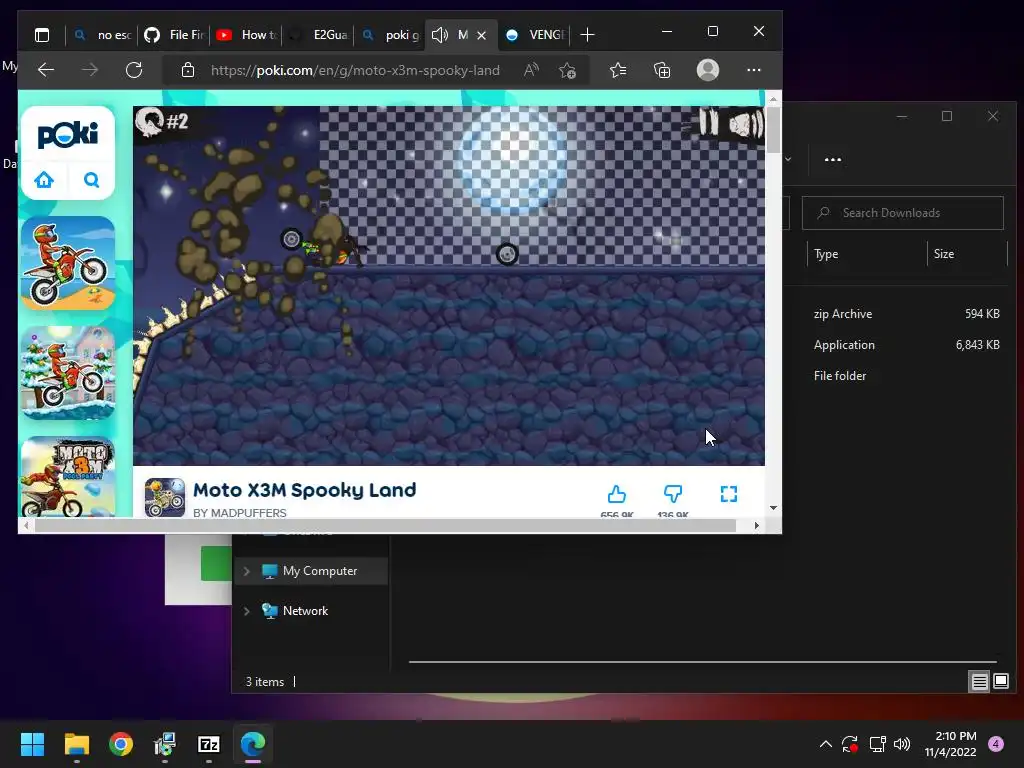This screenshot has height=768, width=1024.
Task: Refresh the poki.com page
Action: [134, 70]
